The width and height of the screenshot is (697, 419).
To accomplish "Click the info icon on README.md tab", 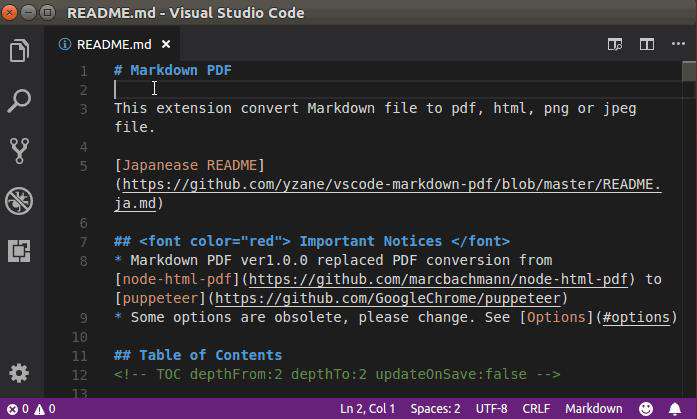I will [x=65, y=44].
